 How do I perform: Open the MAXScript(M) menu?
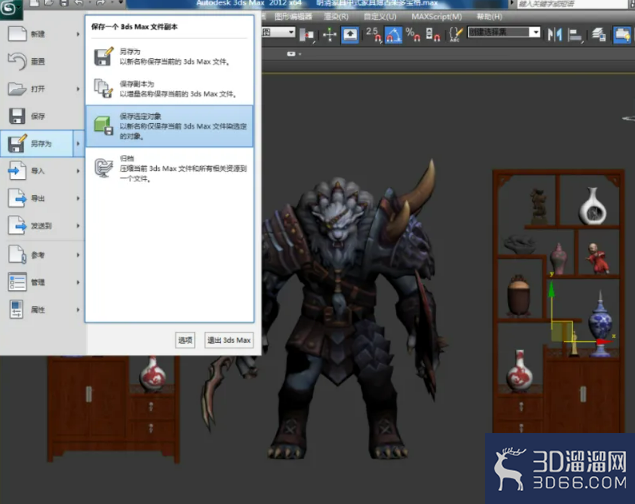coord(437,17)
